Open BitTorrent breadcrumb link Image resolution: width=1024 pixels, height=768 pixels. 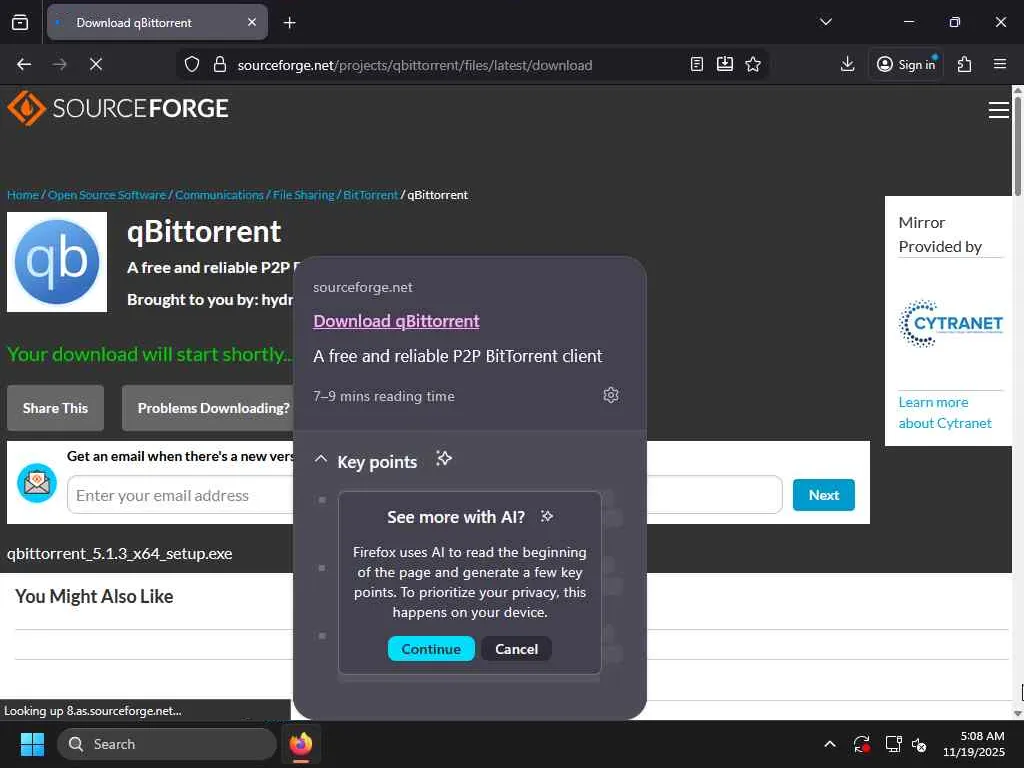coord(370,195)
